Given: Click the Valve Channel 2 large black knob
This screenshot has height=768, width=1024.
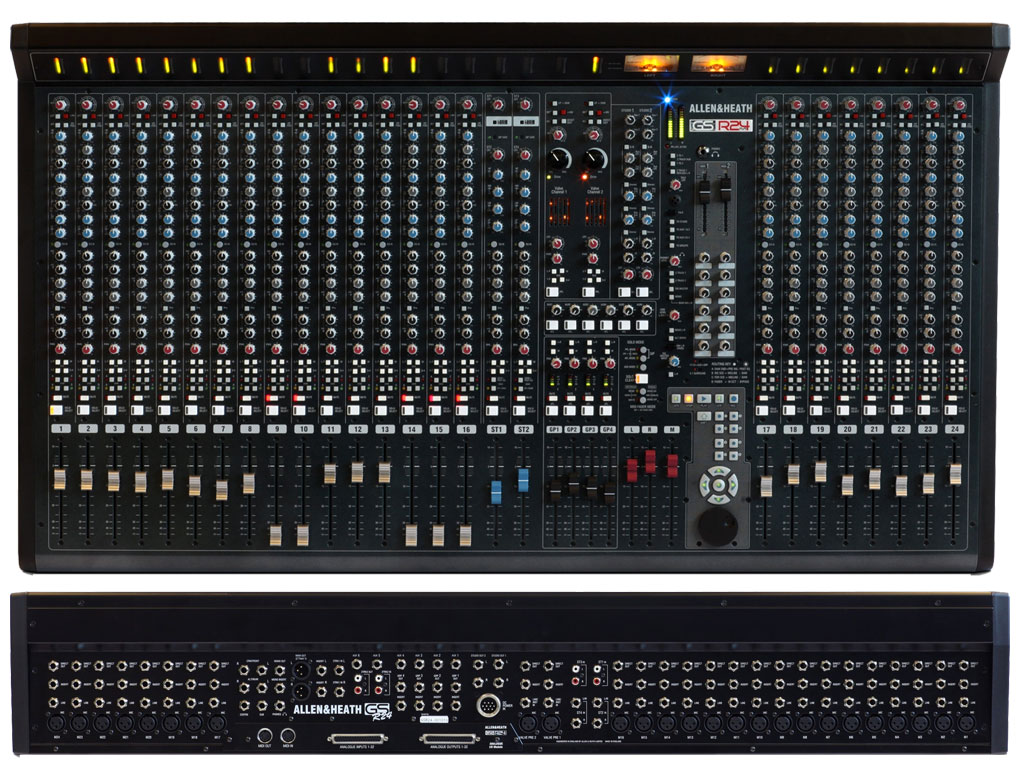Looking at the screenshot, I should (595, 158).
